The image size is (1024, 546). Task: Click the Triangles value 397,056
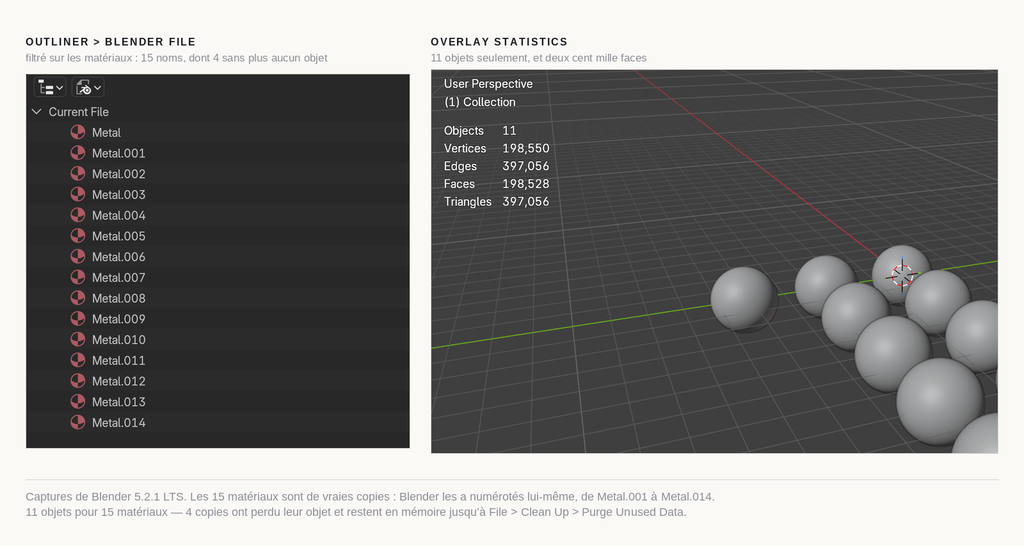coord(526,201)
